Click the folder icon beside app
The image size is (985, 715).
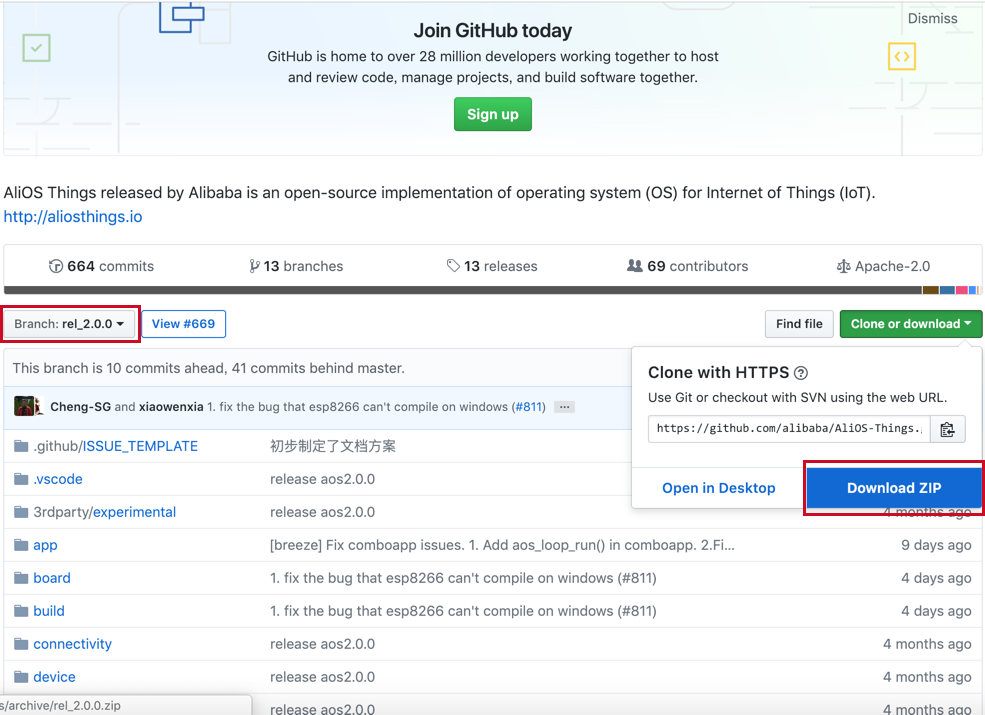21,545
